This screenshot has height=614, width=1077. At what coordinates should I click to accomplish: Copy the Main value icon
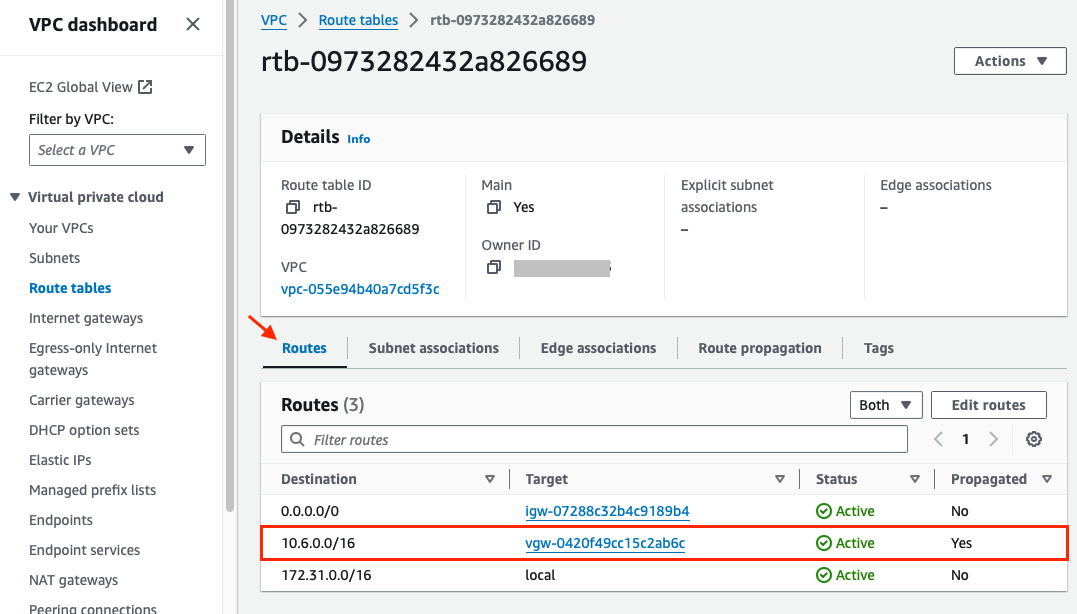[493, 207]
